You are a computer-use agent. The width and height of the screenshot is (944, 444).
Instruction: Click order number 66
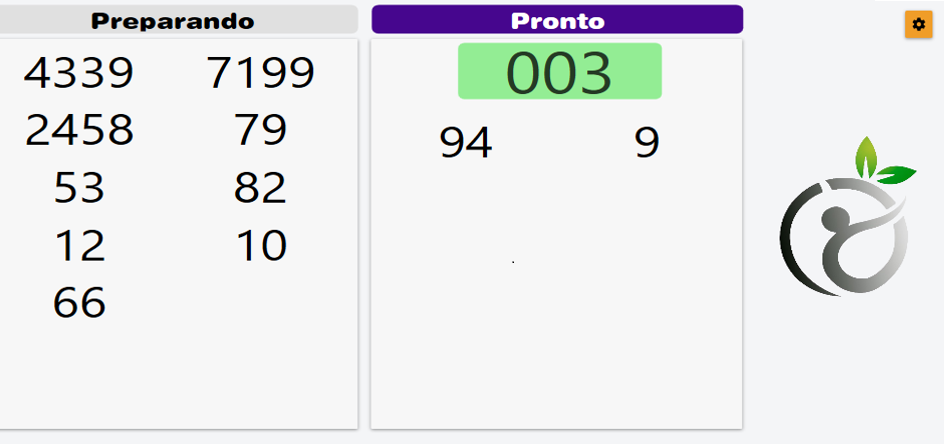tap(79, 302)
